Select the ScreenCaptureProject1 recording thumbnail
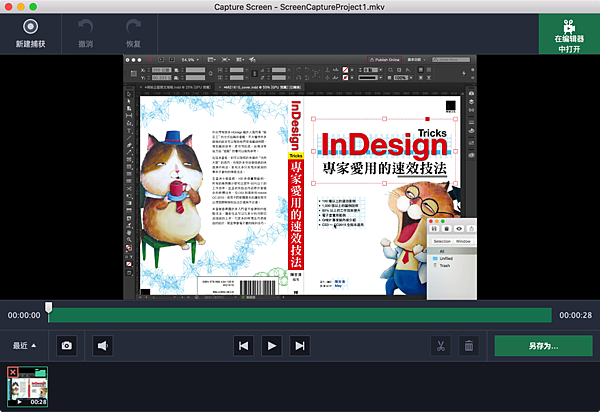This screenshot has width=600, height=412. coord(29,387)
